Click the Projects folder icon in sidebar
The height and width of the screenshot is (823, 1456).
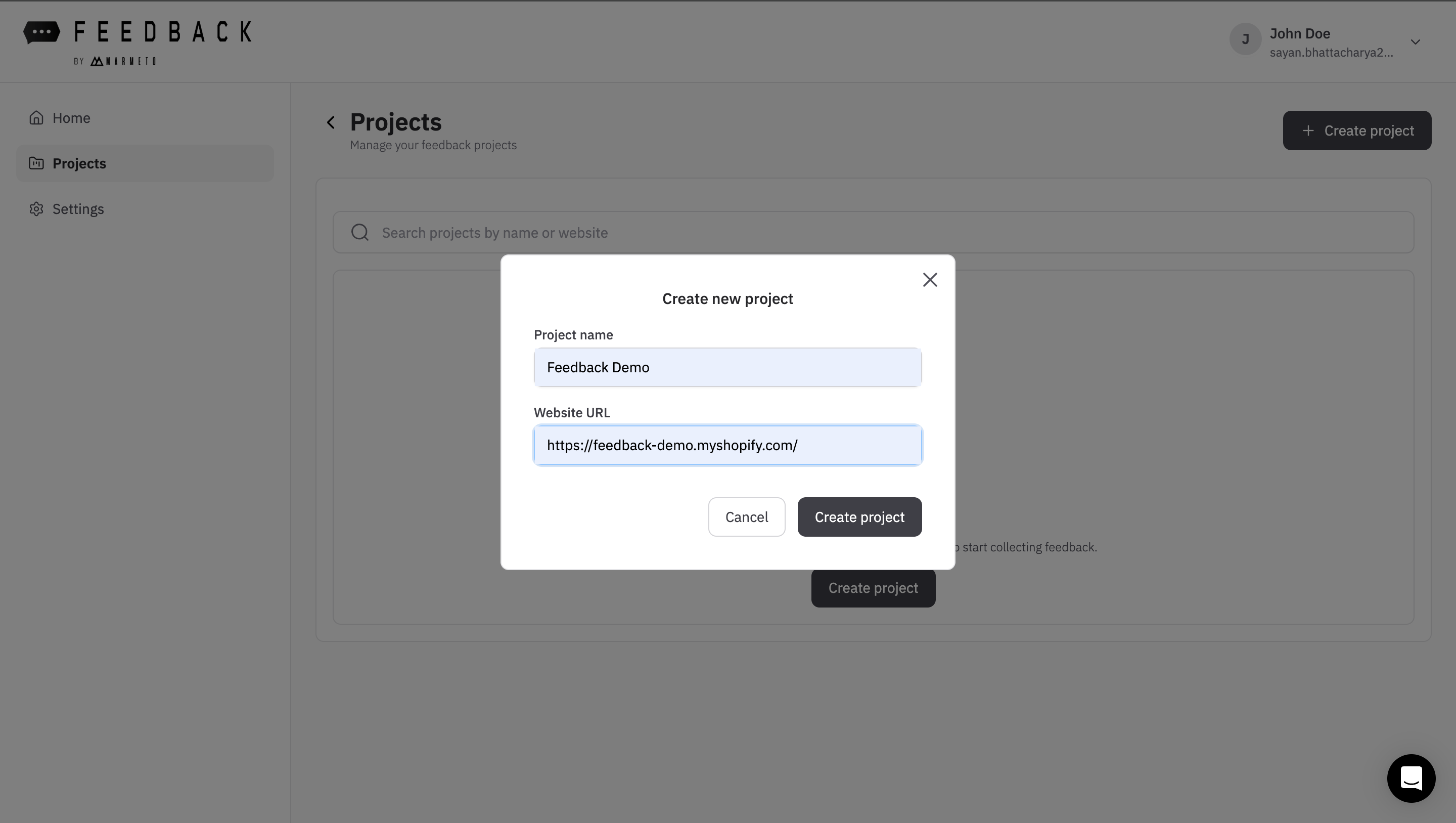(36, 163)
